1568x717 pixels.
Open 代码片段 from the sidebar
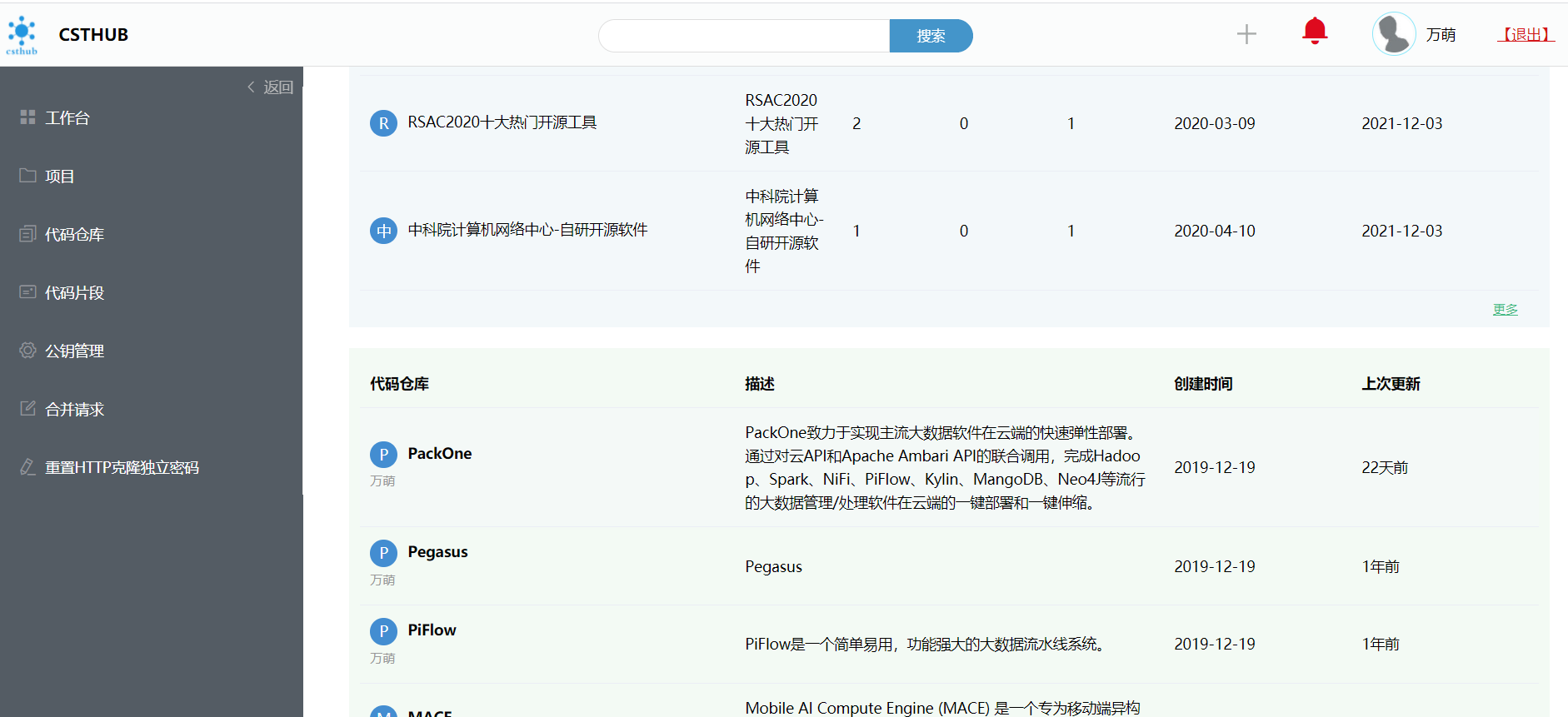[74, 293]
